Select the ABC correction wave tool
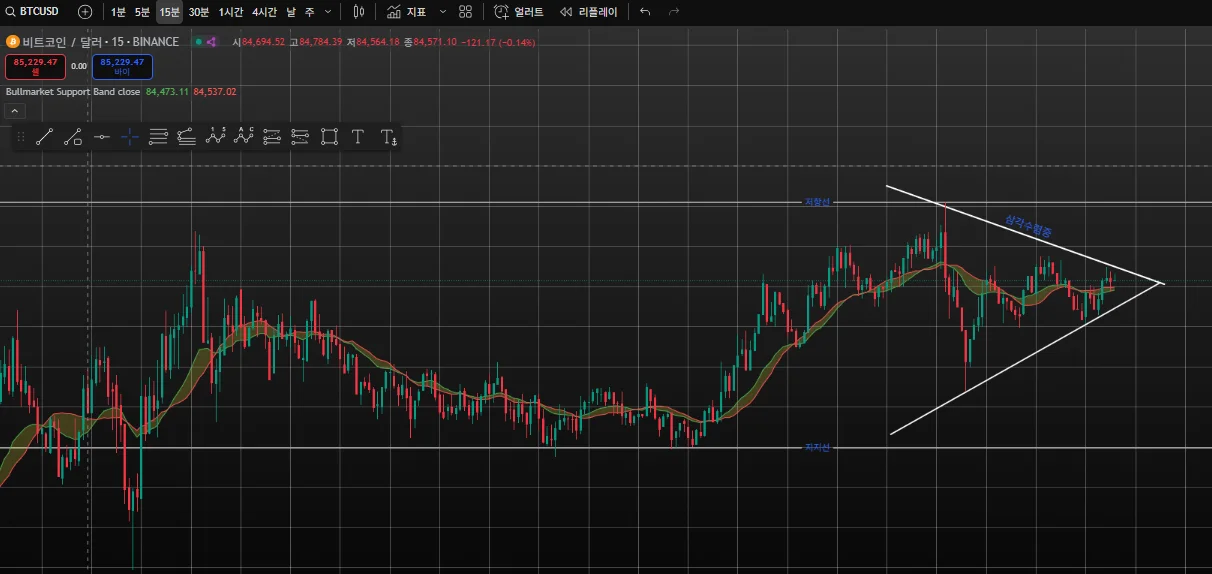Screen dimensions: 1212x574 click(244, 137)
